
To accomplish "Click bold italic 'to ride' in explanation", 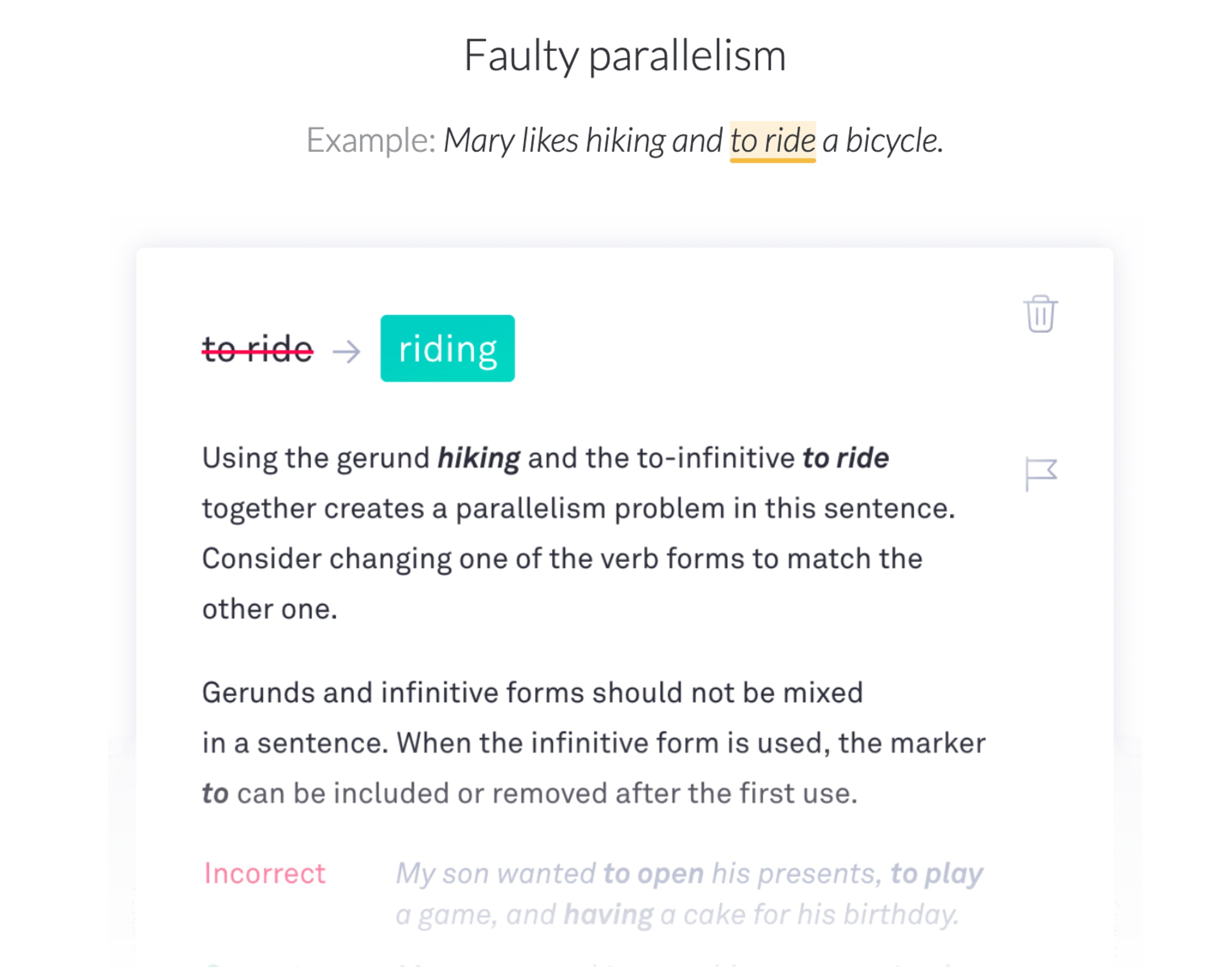I will point(845,458).
